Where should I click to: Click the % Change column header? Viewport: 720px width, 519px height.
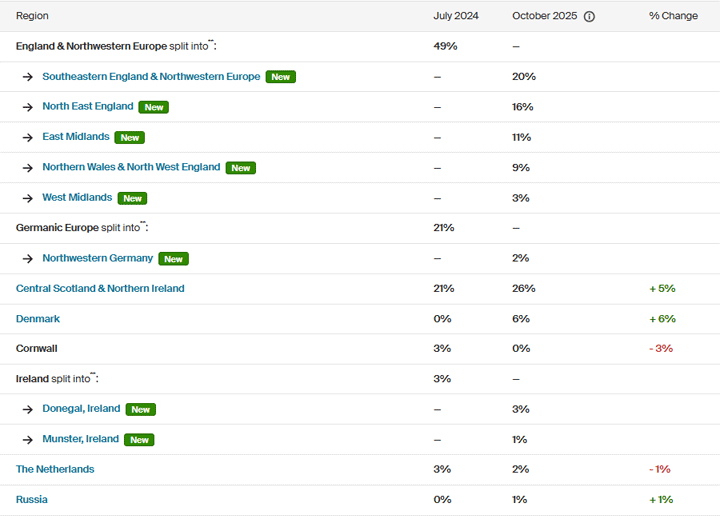tap(673, 16)
